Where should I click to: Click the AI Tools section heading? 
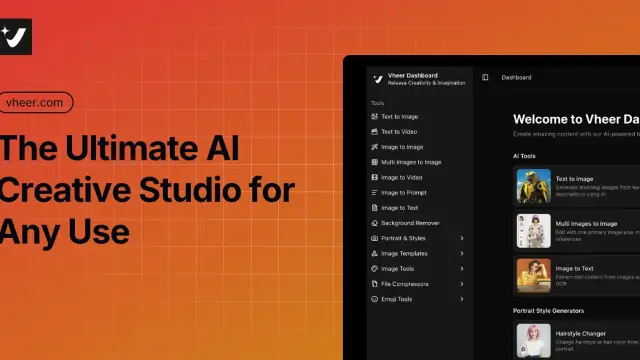[524, 156]
